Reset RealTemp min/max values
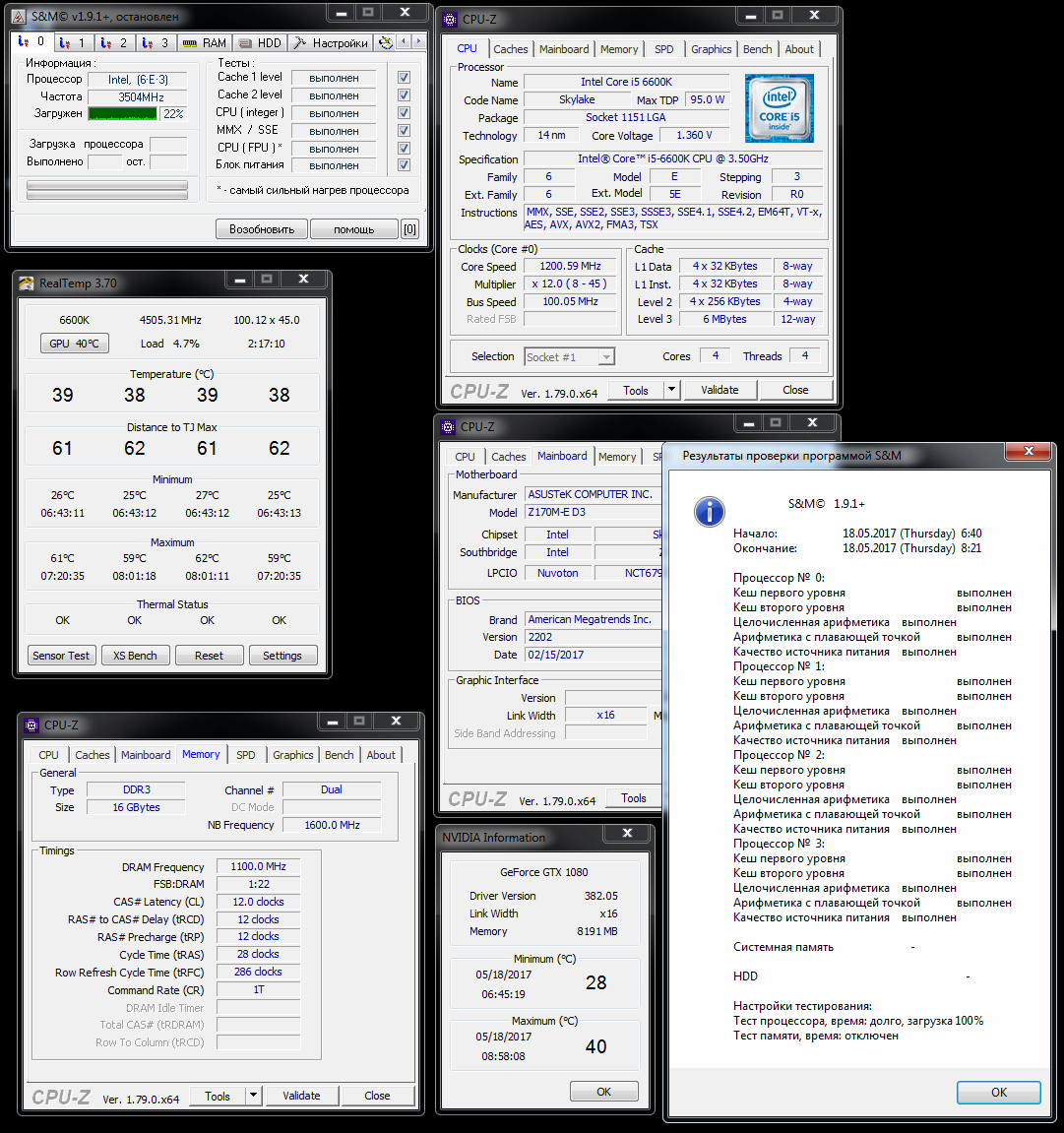The height and width of the screenshot is (1133, 1064). click(209, 656)
